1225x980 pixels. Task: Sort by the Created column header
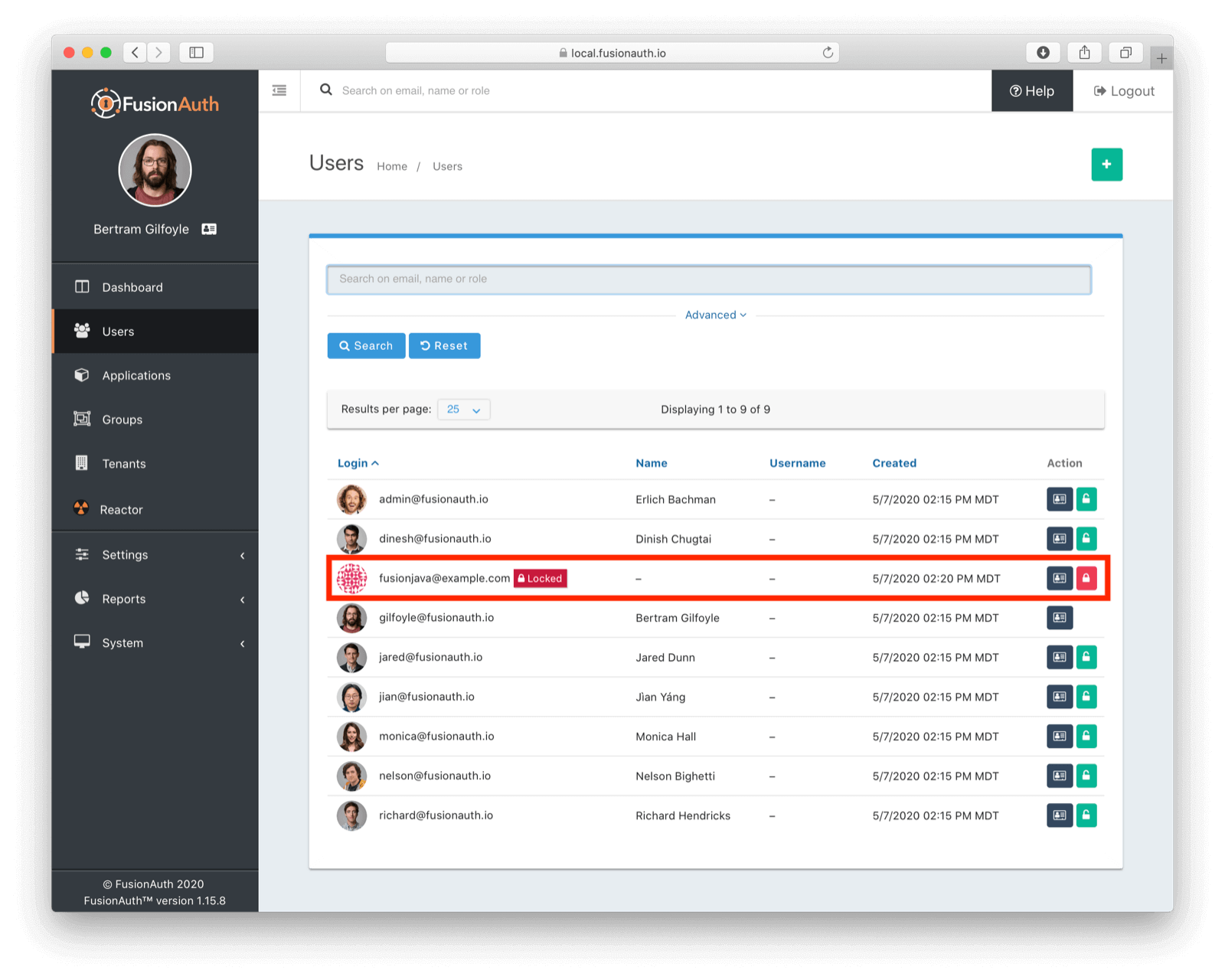[x=894, y=463]
